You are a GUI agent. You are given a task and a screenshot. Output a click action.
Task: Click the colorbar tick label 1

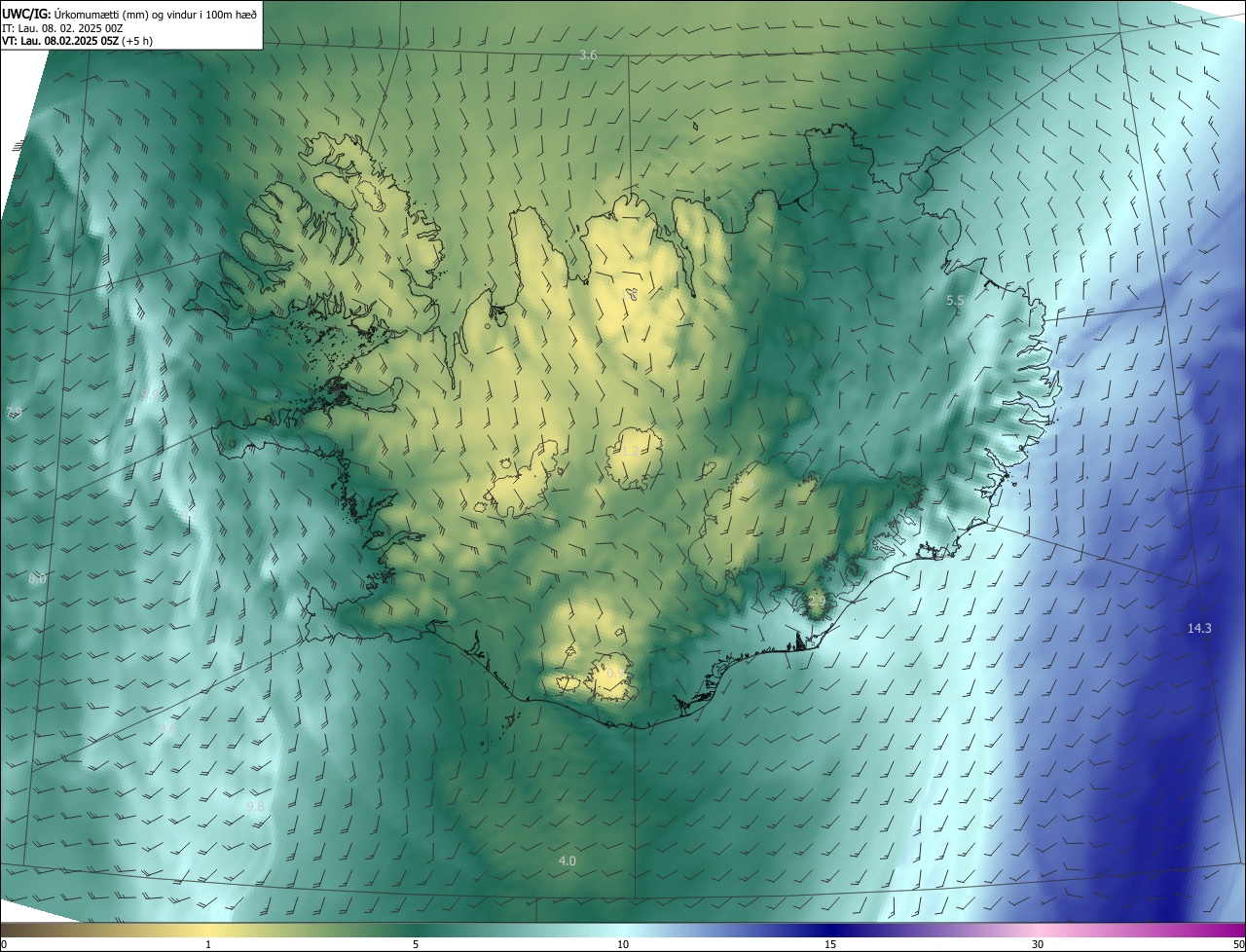pos(208,944)
